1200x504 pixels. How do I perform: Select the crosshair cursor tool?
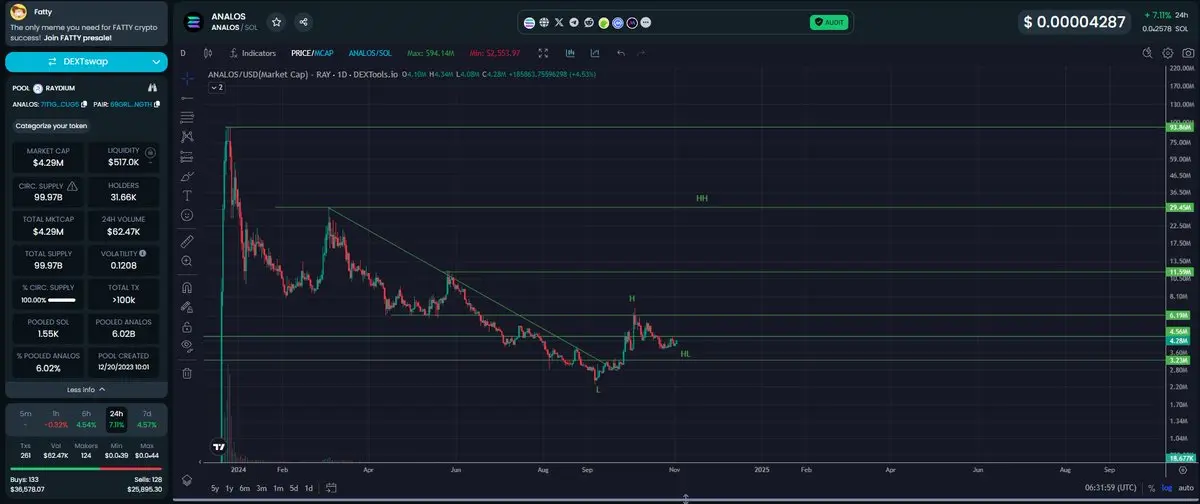[x=187, y=77]
